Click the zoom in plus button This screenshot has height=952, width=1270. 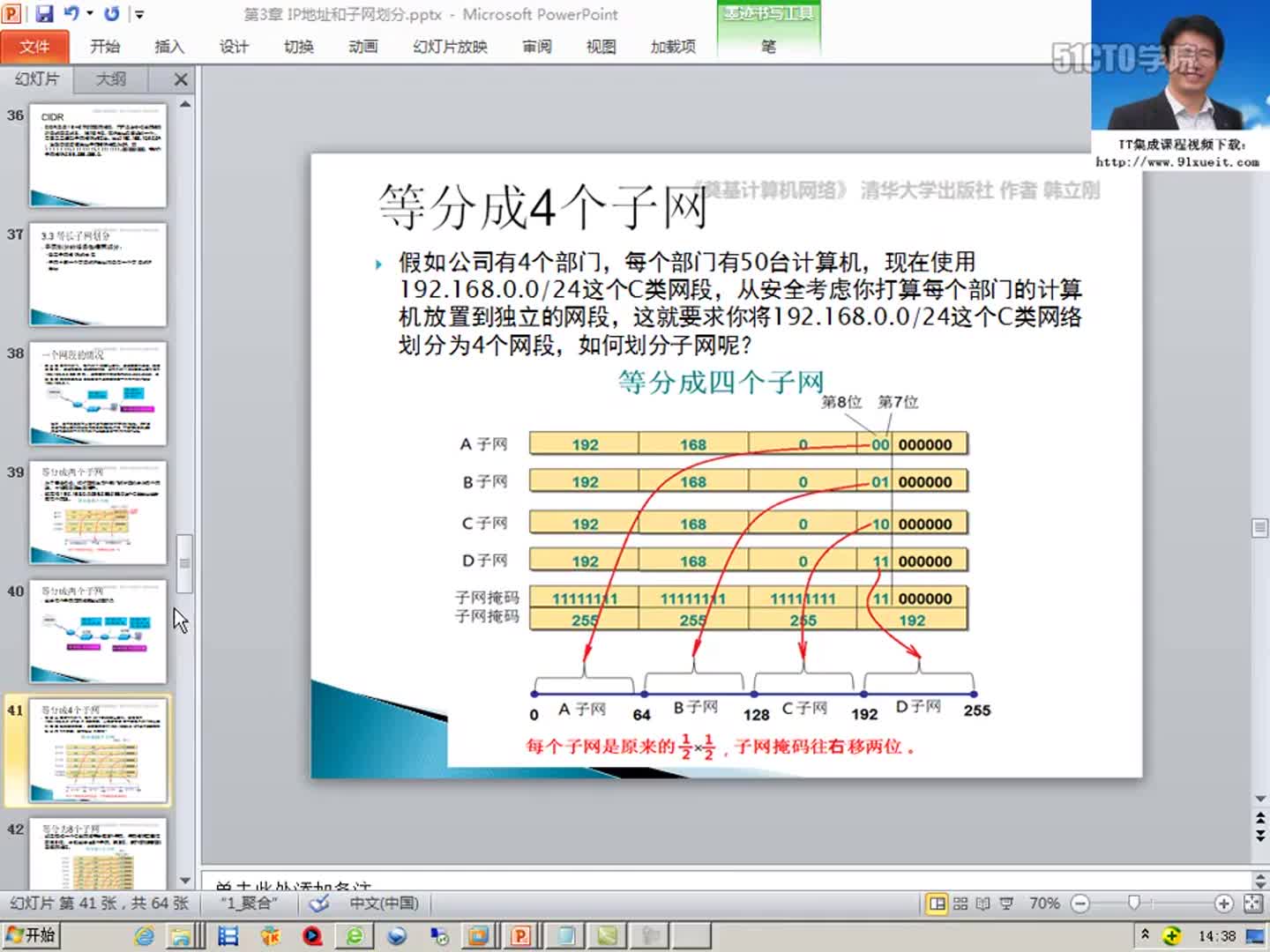pos(1223,904)
